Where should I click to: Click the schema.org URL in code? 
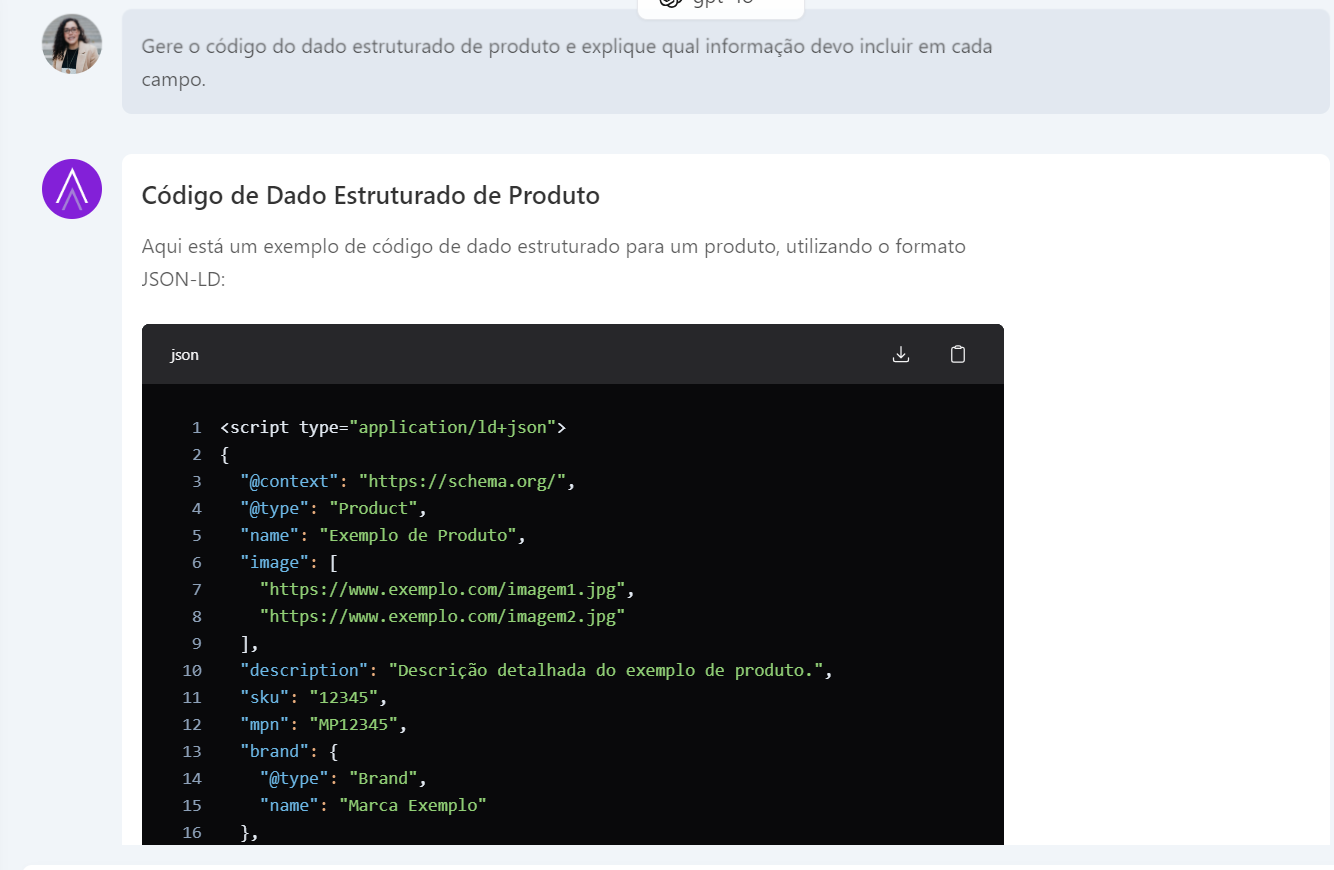coord(464,481)
